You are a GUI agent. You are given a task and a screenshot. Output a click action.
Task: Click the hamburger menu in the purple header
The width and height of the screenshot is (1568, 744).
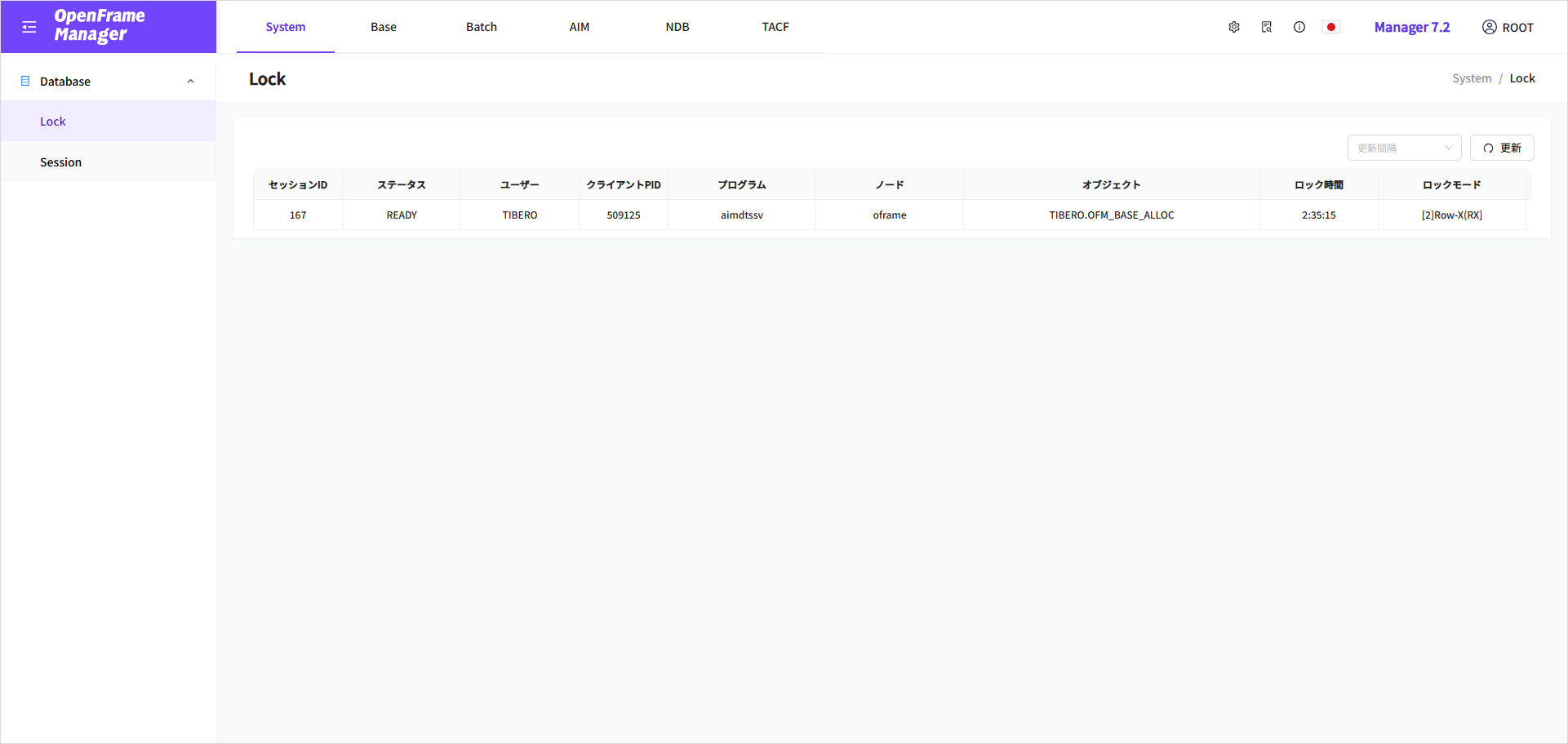(x=29, y=26)
